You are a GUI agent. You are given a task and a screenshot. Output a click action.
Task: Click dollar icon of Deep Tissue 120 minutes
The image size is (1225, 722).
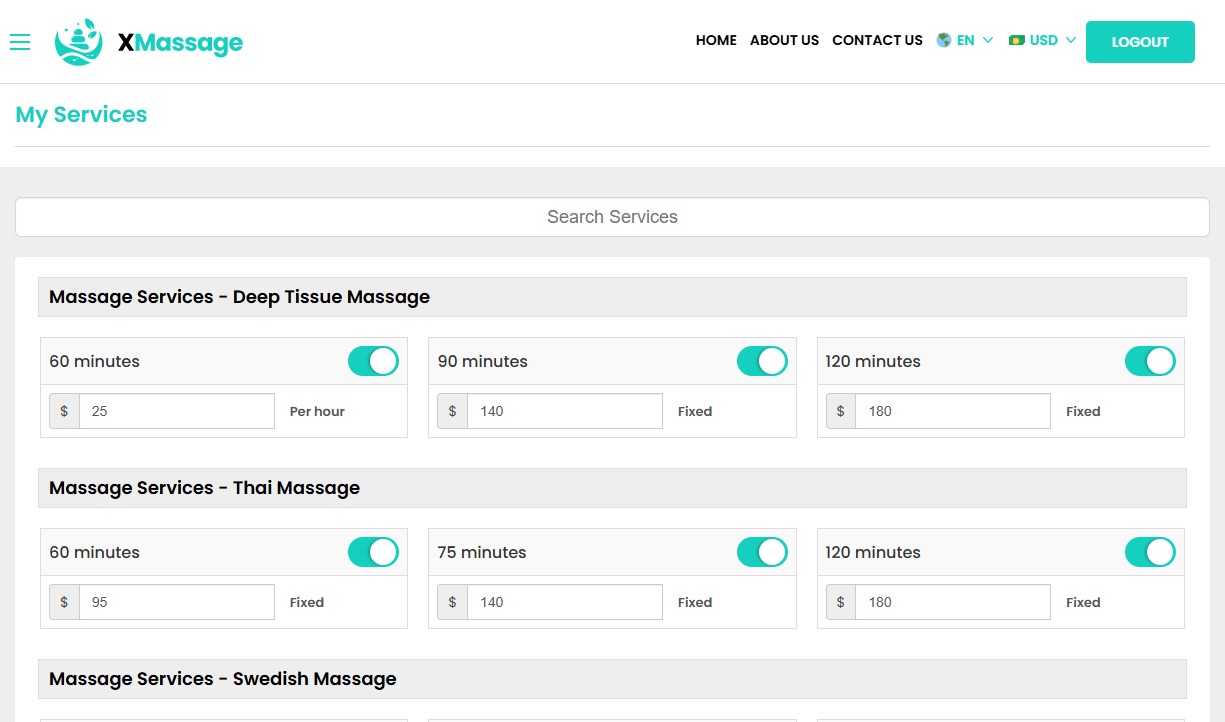tap(840, 411)
